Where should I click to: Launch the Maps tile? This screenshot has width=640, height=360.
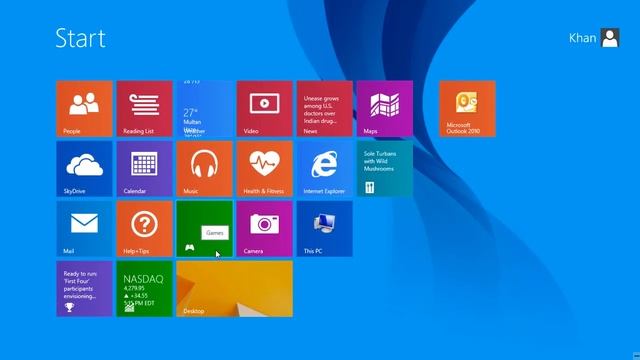click(384, 109)
